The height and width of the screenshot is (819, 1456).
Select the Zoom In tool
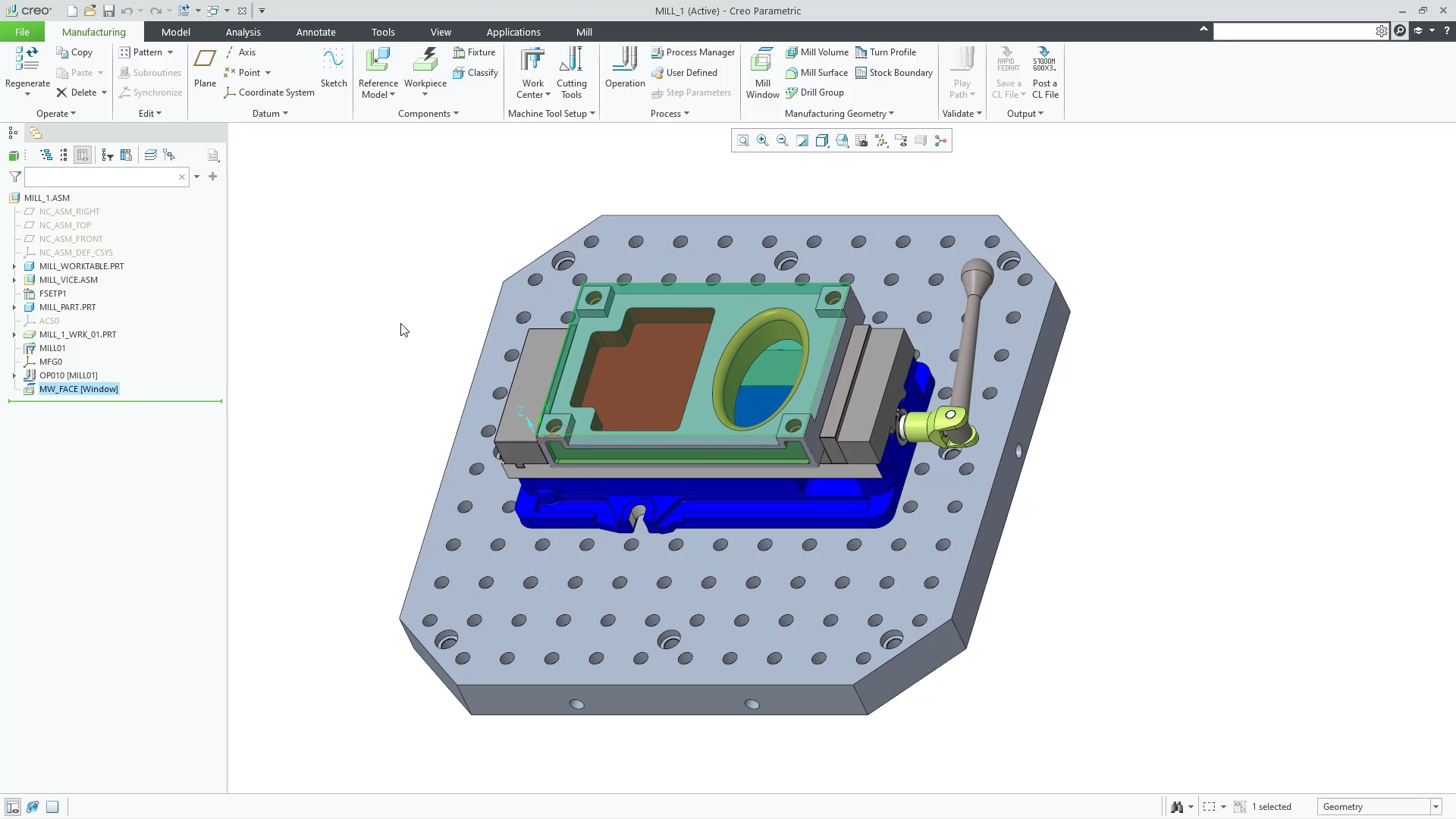tap(763, 140)
